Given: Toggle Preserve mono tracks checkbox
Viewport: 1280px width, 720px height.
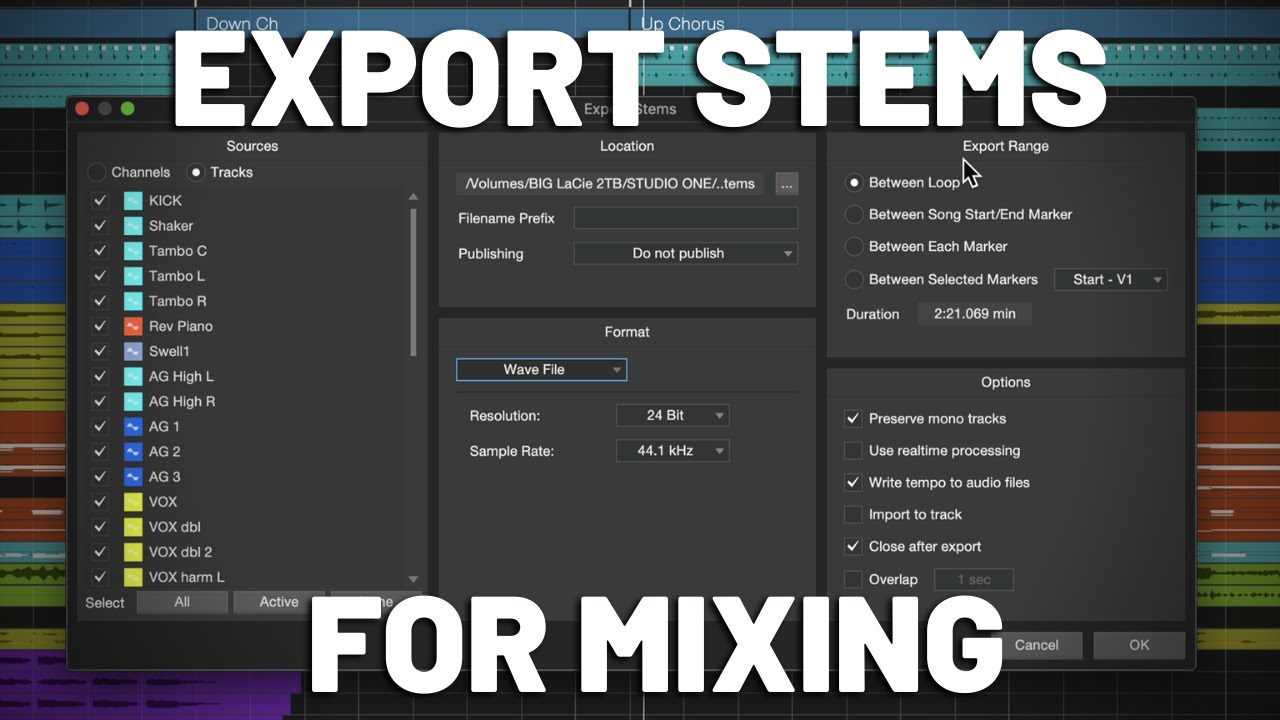Looking at the screenshot, I should [853, 419].
